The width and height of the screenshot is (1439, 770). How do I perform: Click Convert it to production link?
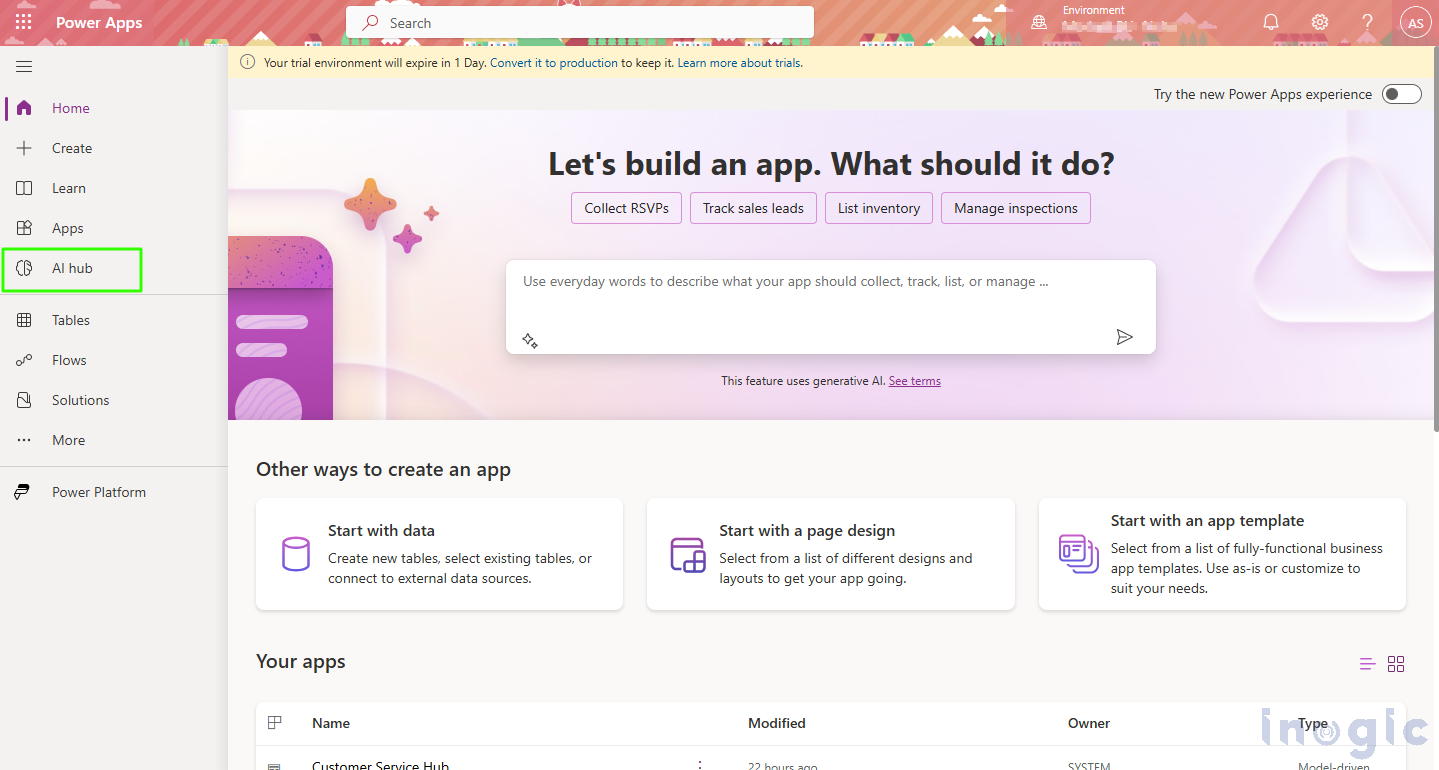pyautogui.click(x=554, y=62)
